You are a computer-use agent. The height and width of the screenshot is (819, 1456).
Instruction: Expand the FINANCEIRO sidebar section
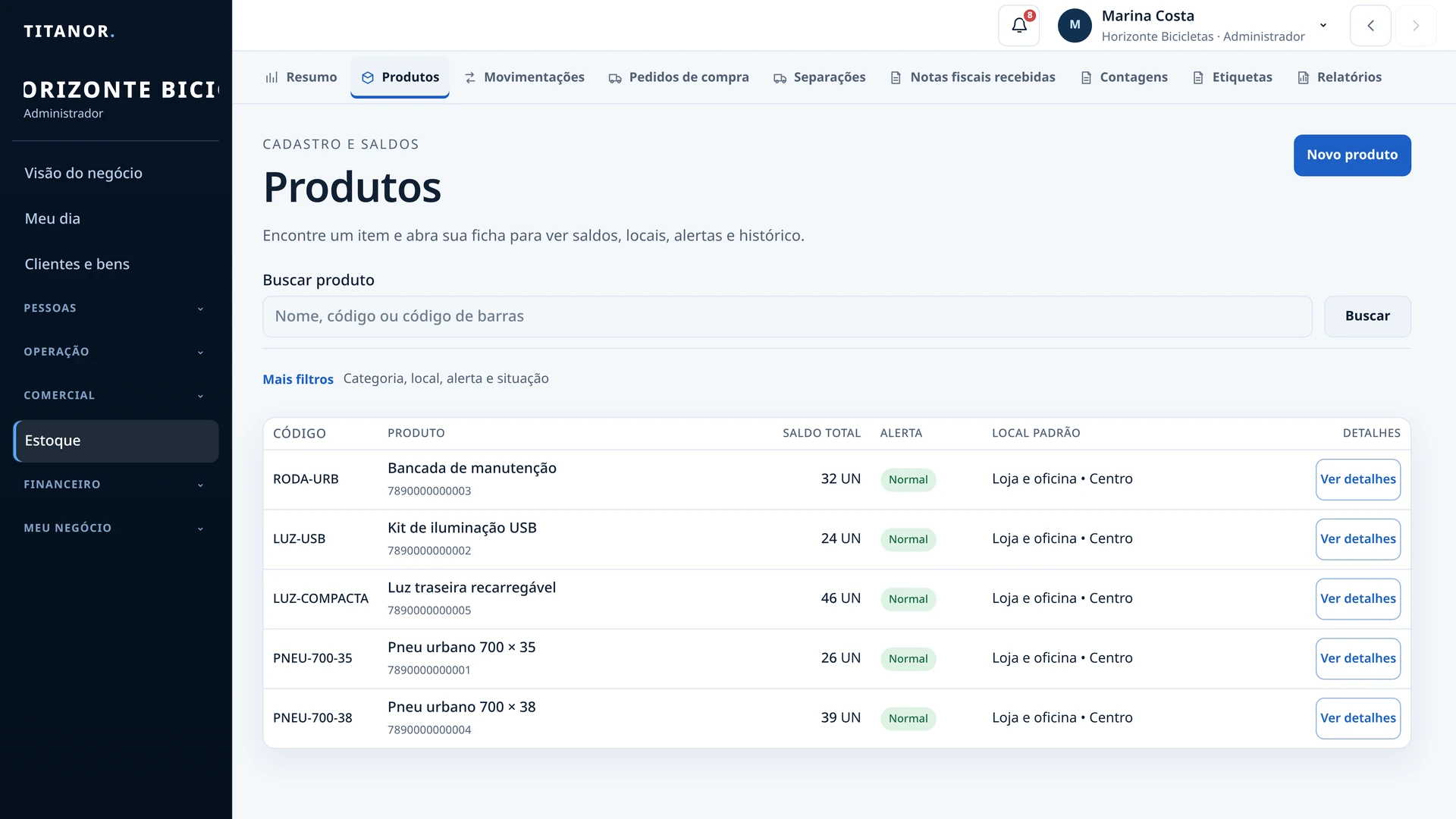pyautogui.click(x=115, y=485)
